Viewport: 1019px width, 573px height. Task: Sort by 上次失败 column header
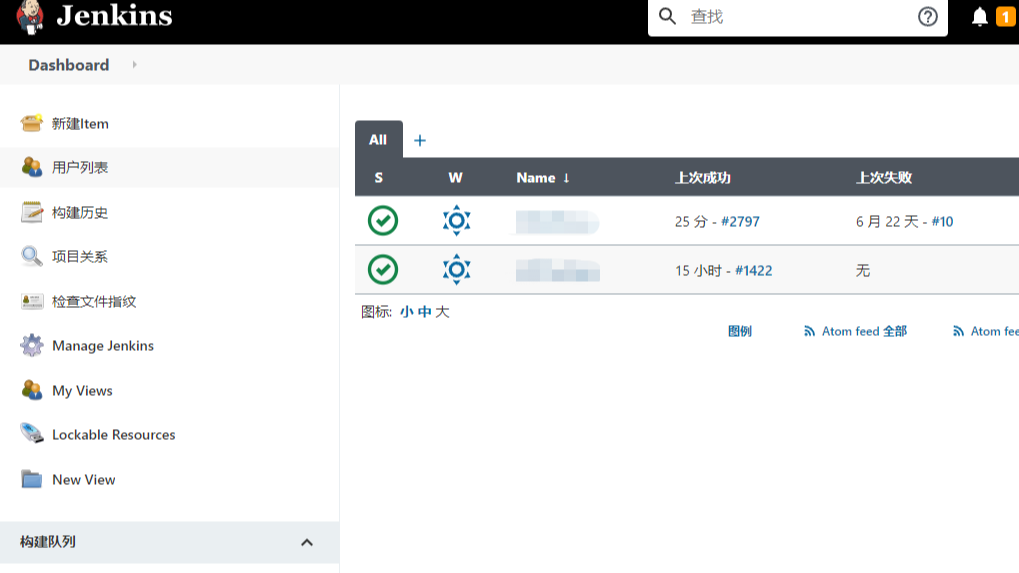(x=884, y=178)
